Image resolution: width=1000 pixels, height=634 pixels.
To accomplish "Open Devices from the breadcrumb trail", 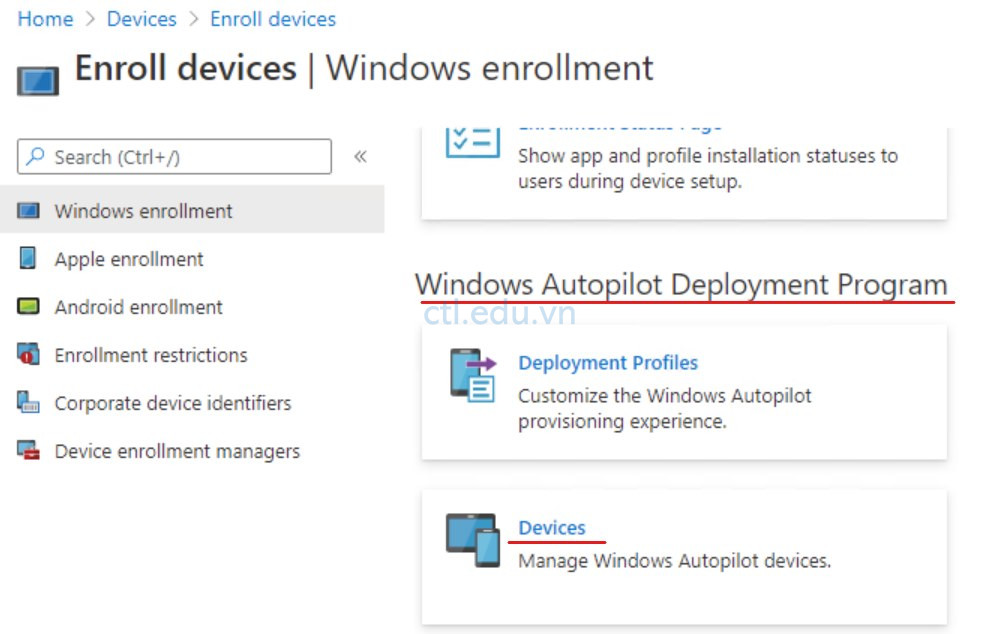I will pos(141,18).
